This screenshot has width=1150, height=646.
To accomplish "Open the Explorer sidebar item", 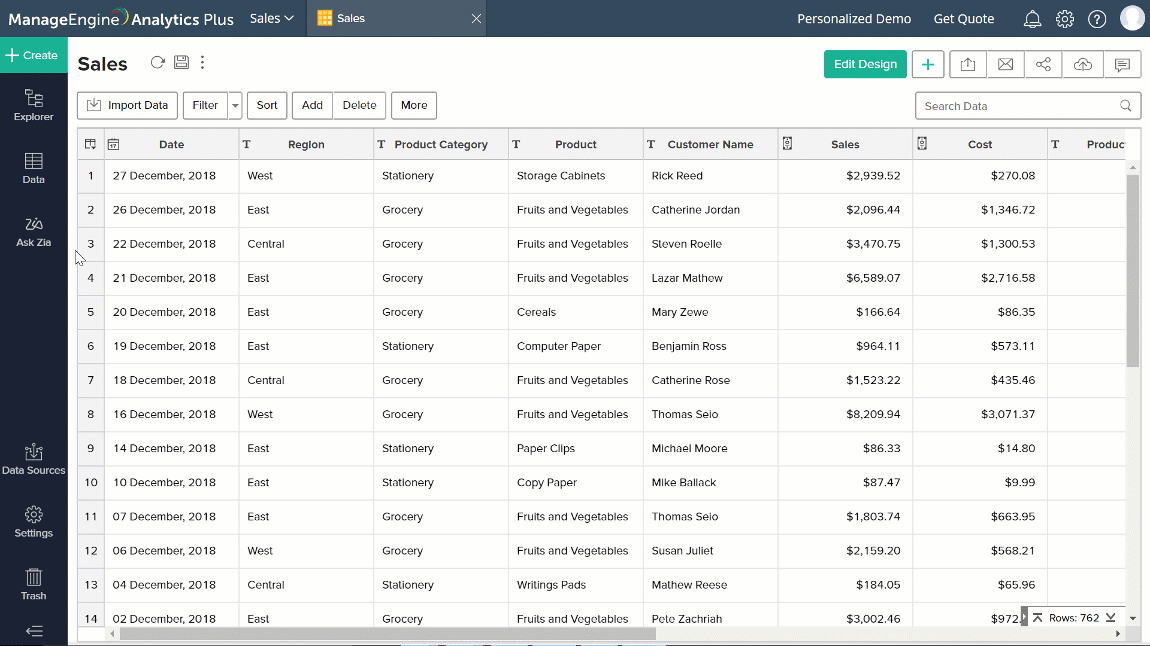I will pyautogui.click(x=33, y=105).
